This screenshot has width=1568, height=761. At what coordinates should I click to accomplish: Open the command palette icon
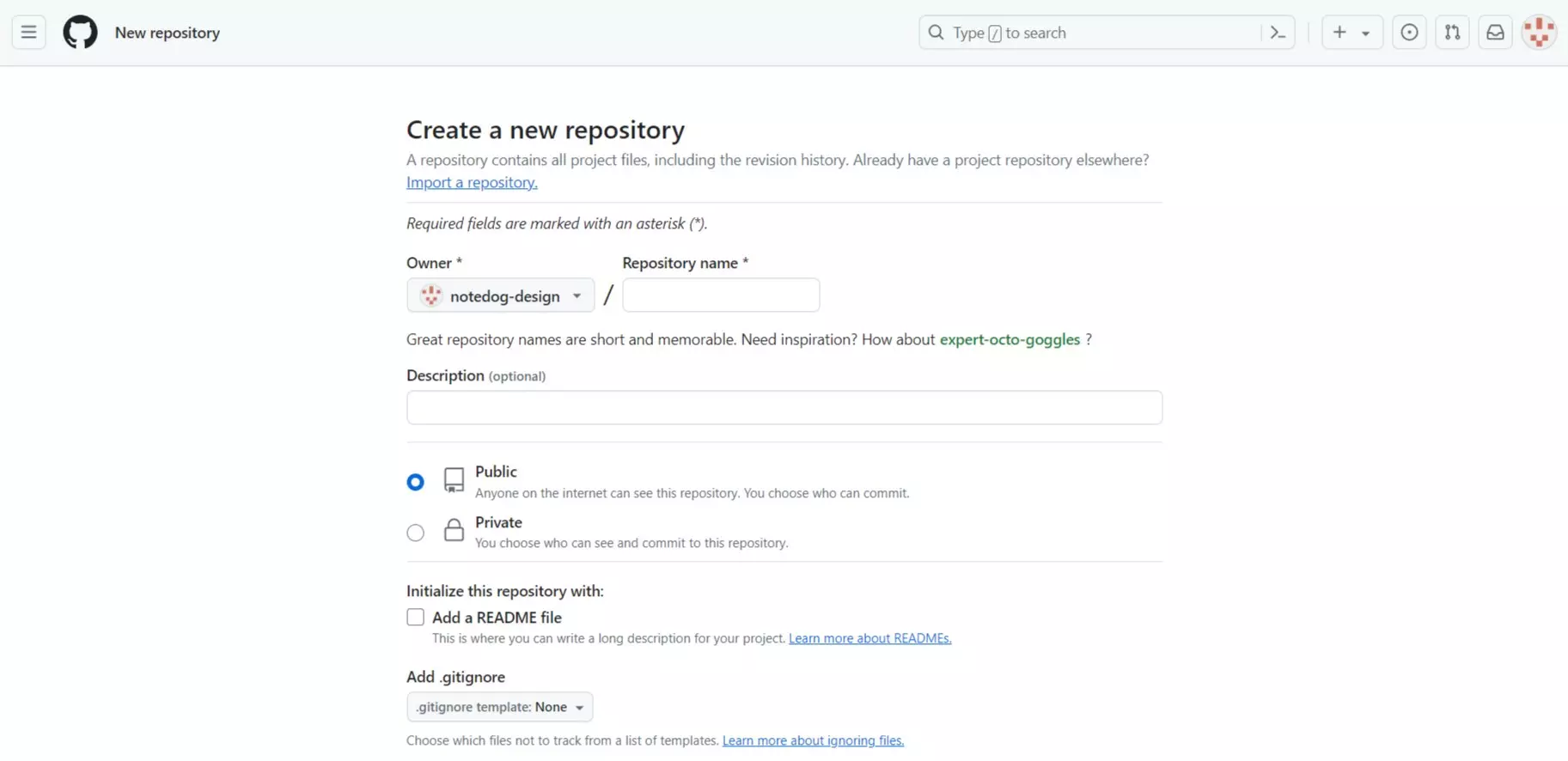1278,33
